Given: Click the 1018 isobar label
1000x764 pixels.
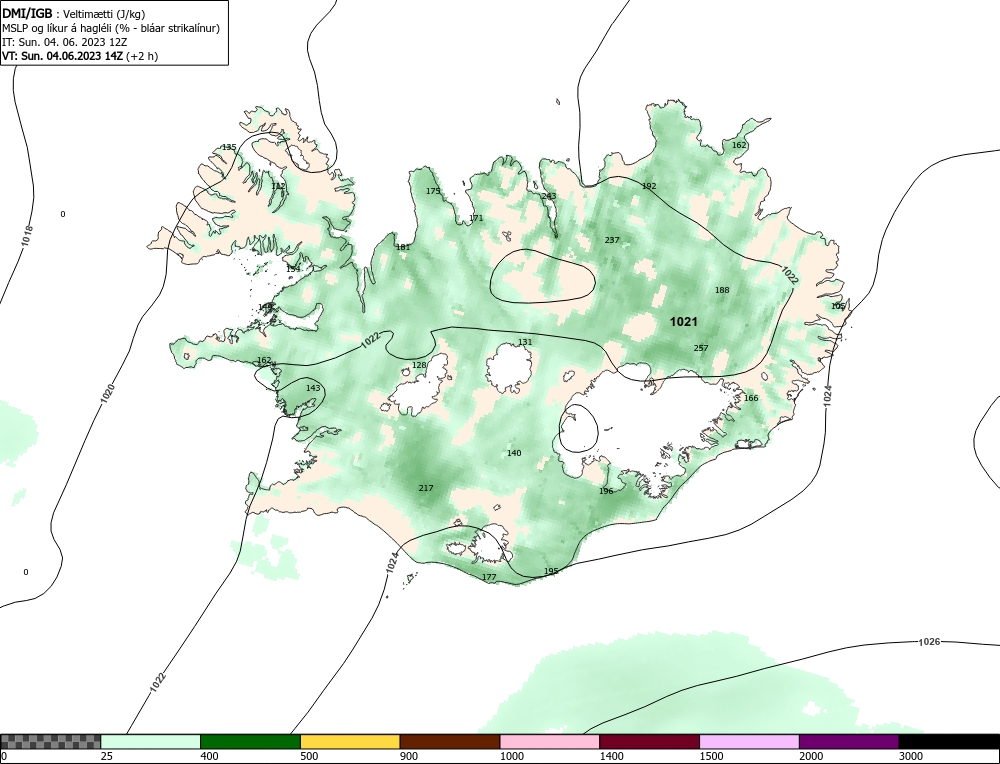Looking at the screenshot, I should [x=27, y=236].
